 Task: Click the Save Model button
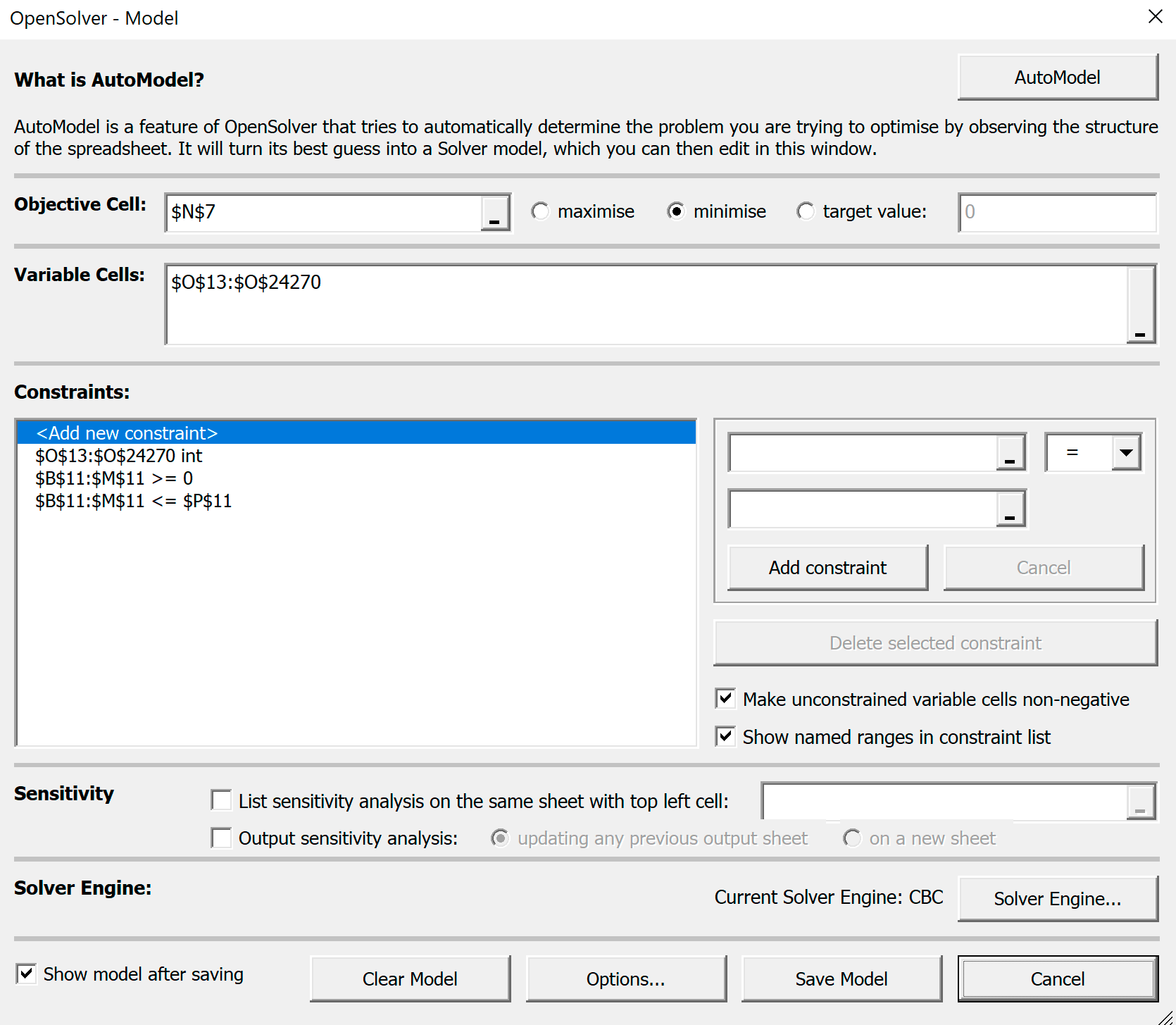pos(842,979)
